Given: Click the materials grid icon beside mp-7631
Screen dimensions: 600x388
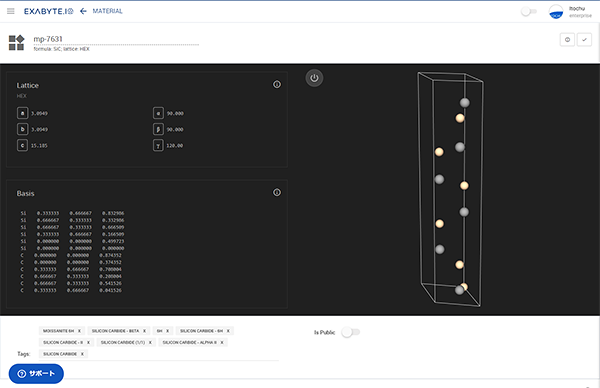Looking at the screenshot, I should [16, 42].
